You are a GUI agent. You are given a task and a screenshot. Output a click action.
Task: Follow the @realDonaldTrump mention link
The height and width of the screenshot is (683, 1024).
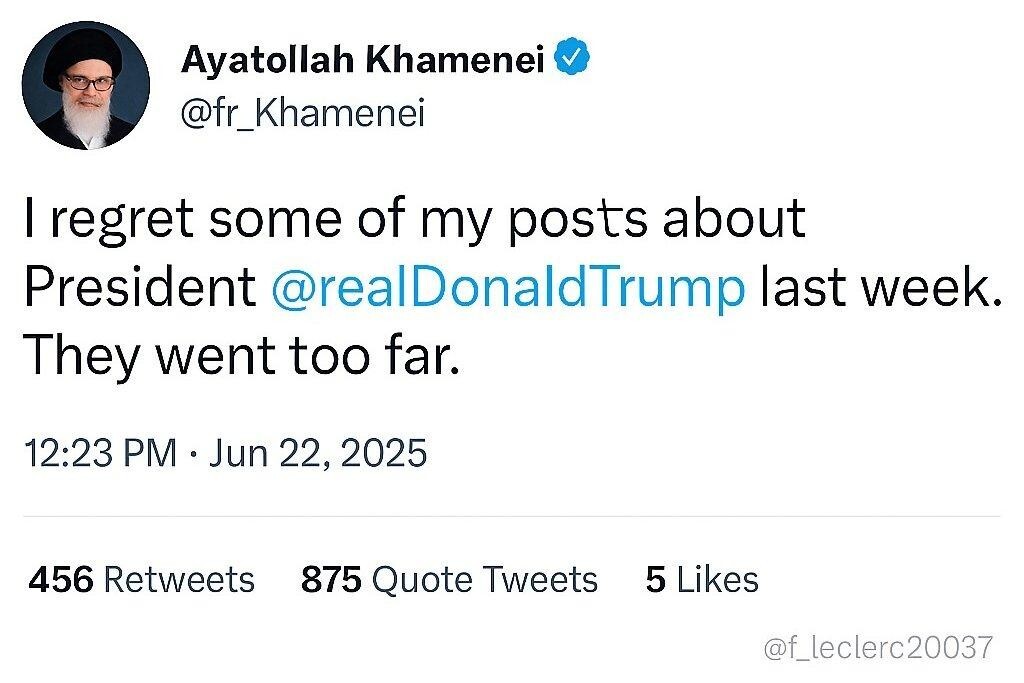(x=508, y=288)
